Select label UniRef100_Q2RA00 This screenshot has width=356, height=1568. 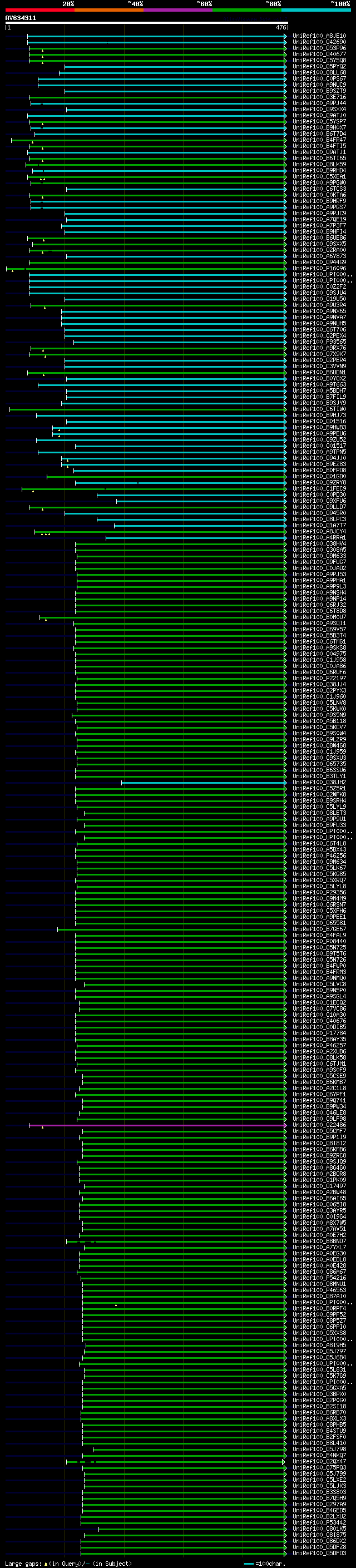coord(319,250)
